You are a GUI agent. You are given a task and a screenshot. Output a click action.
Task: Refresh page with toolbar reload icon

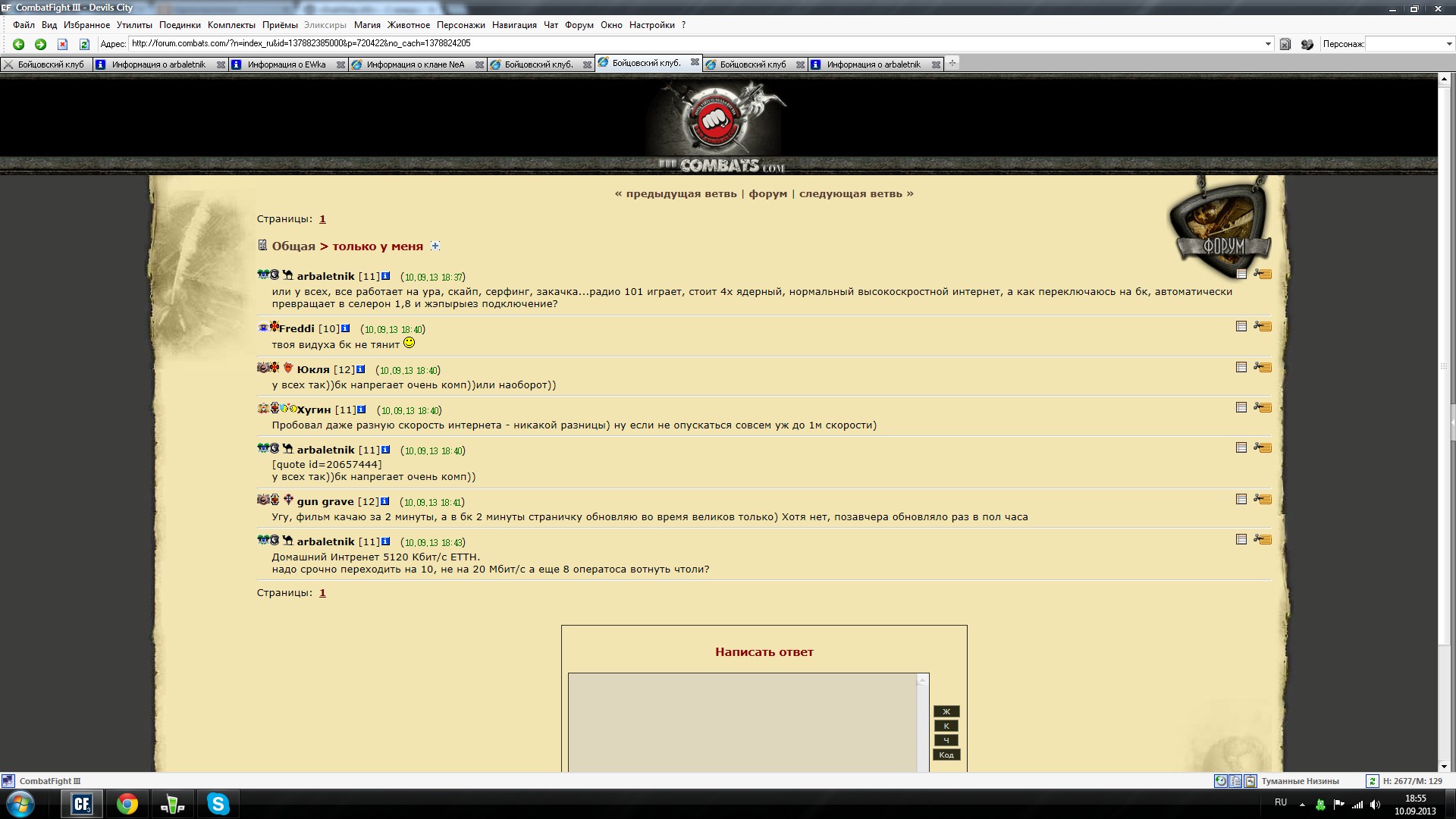[84, 44]
